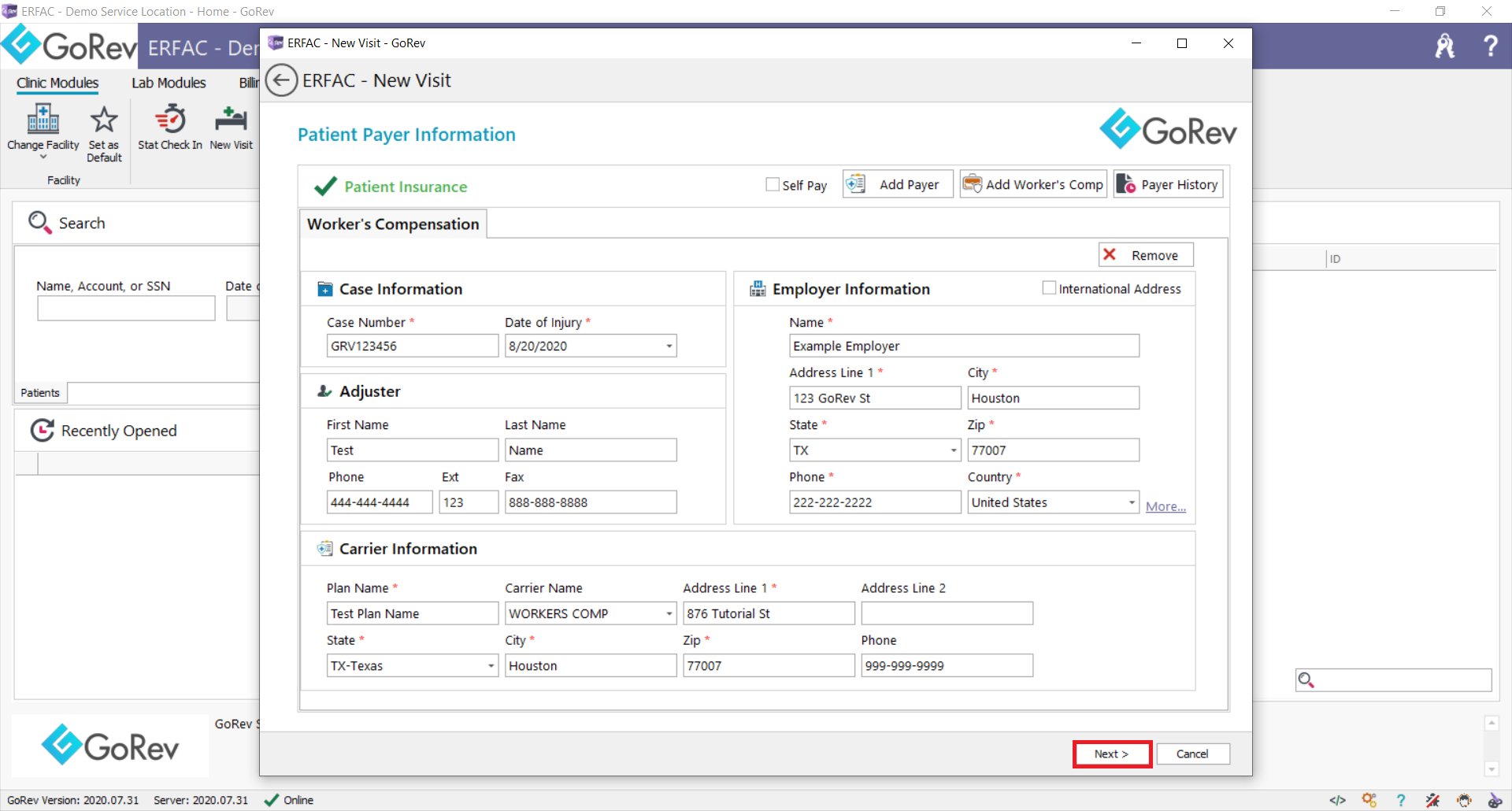Image resolution: width=1512 pixels, height=811 pixels.
Task: Click the tools icon in status bar
Action: [1432, 800]
